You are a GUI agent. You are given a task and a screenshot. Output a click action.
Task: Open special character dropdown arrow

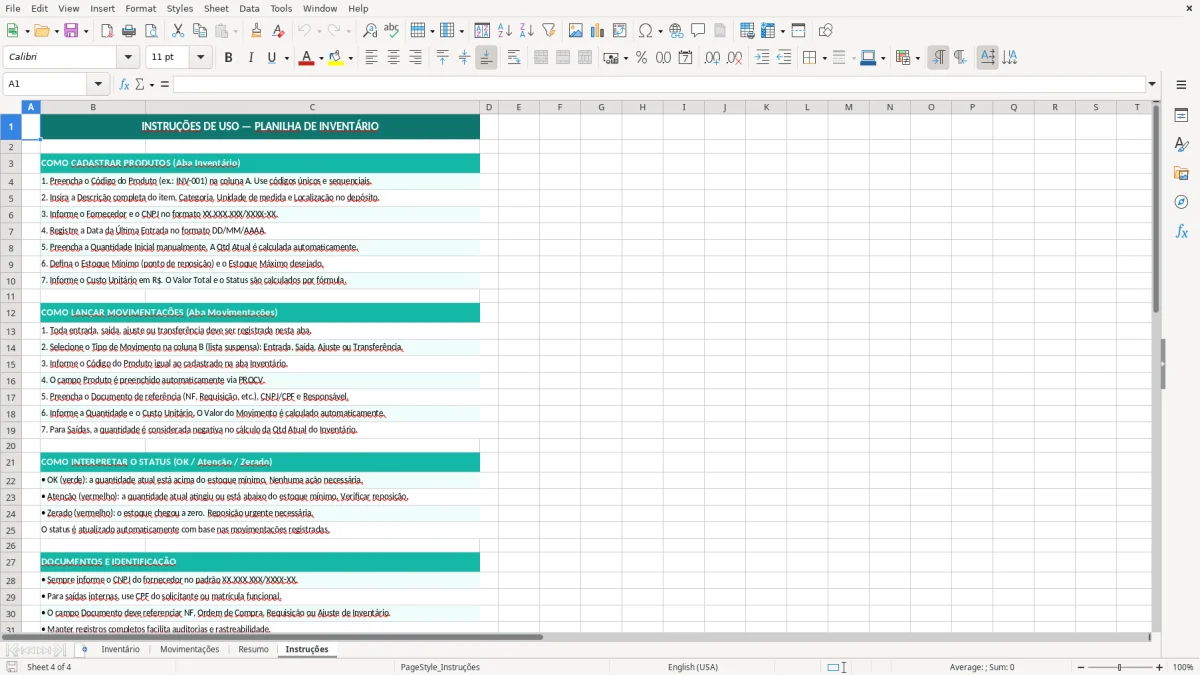coord(660,31)
